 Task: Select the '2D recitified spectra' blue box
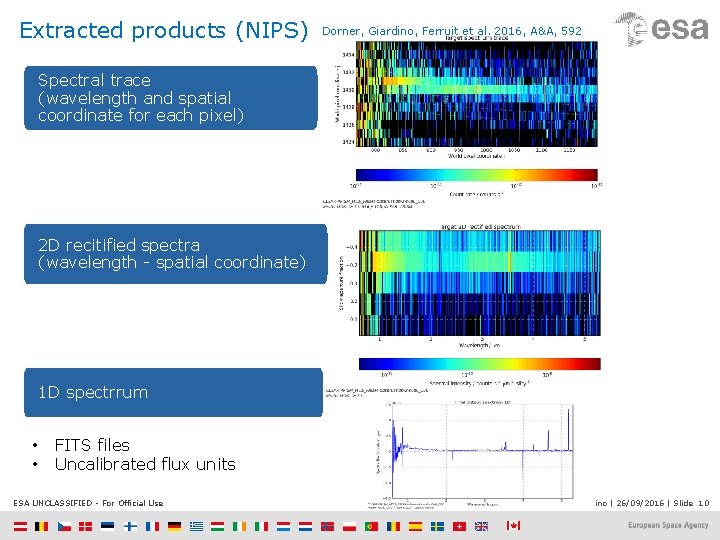[x=175, y=254]
